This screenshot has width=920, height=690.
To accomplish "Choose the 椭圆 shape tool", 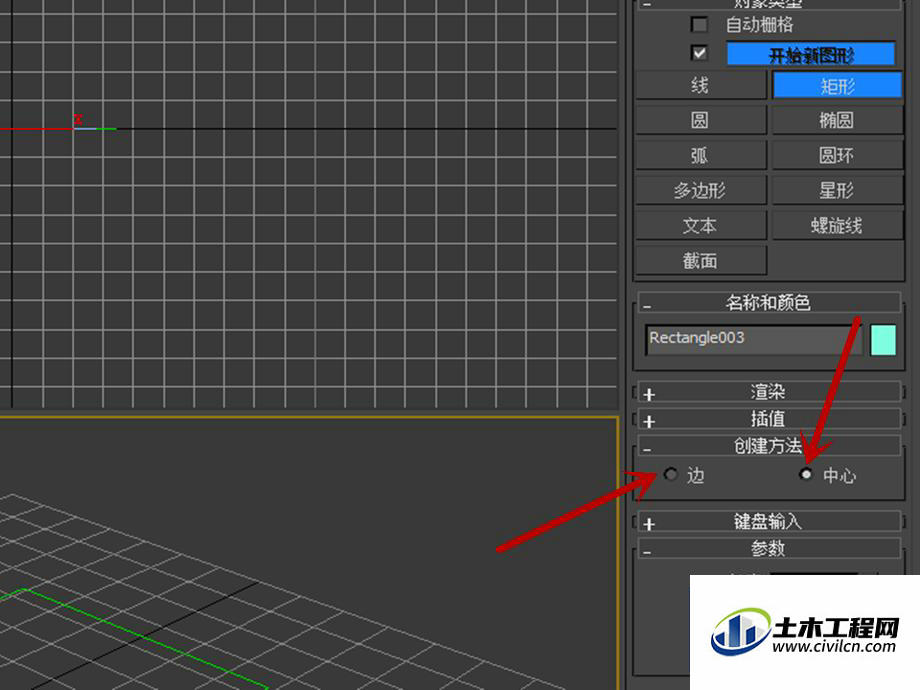I will (837, 120).
